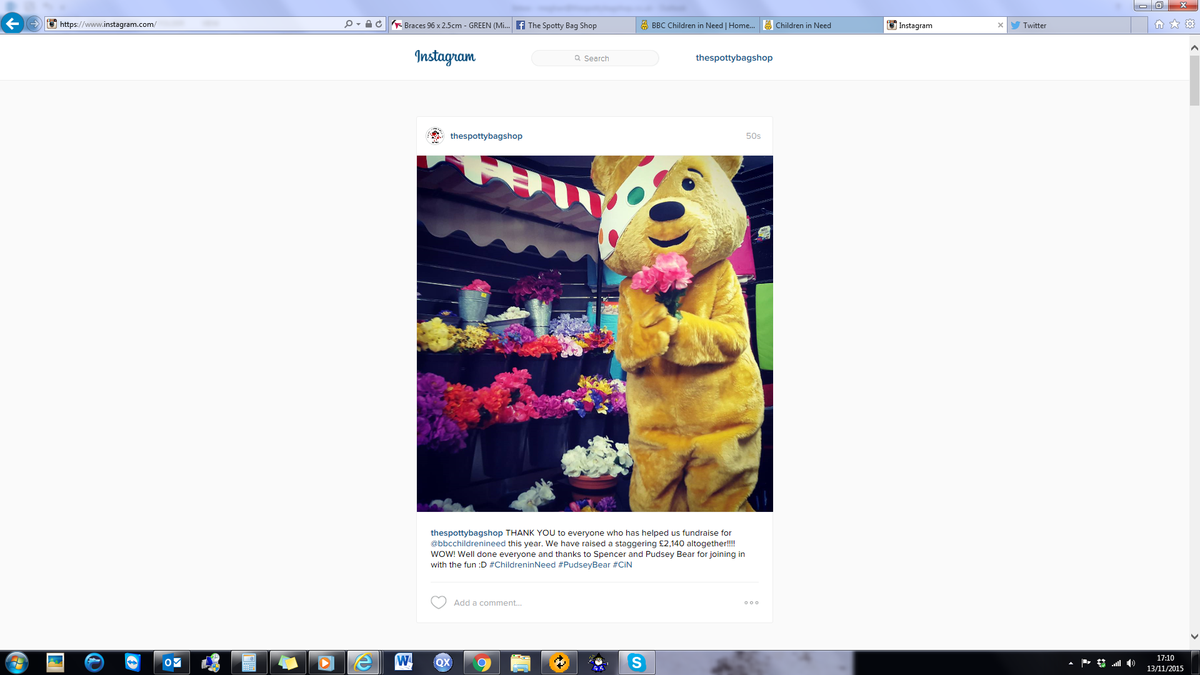Open the calculator taskbar icon
This screenshot has height=675, width=1200.
(248, 662)
